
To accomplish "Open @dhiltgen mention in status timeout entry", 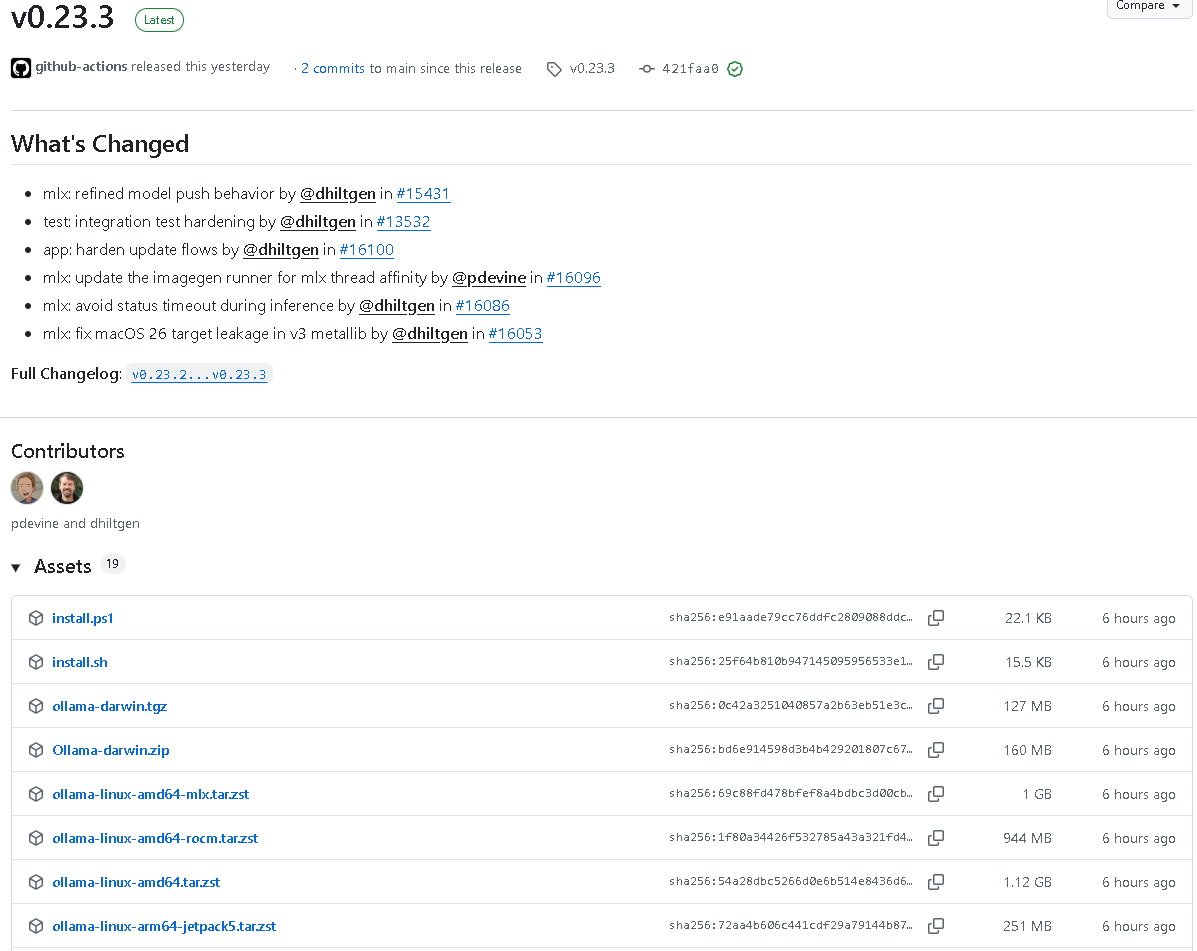I will [396, 306].
